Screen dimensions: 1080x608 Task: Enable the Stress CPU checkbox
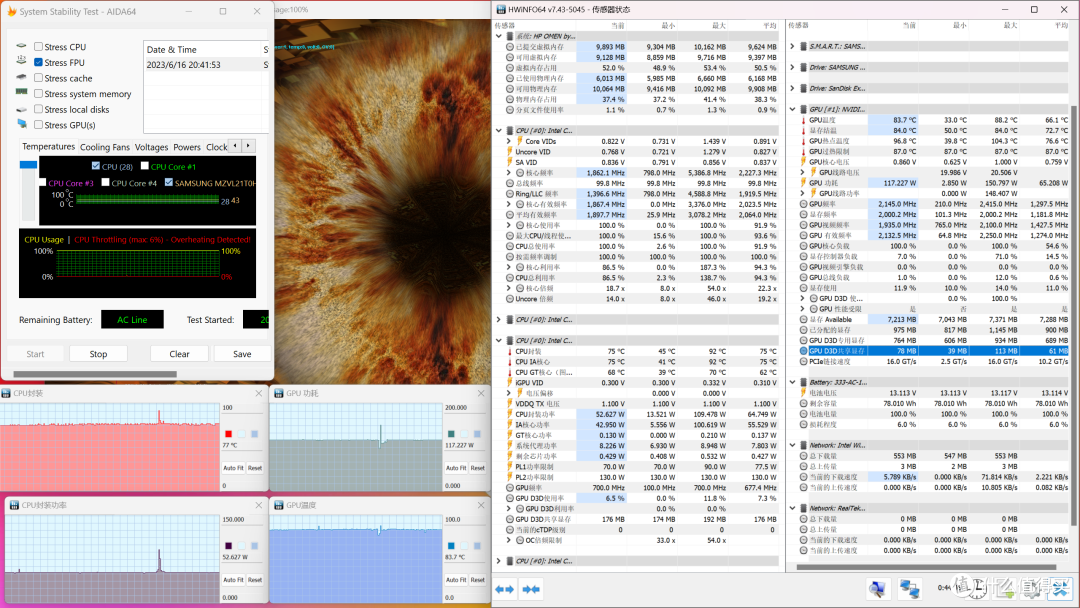(39, 47)
